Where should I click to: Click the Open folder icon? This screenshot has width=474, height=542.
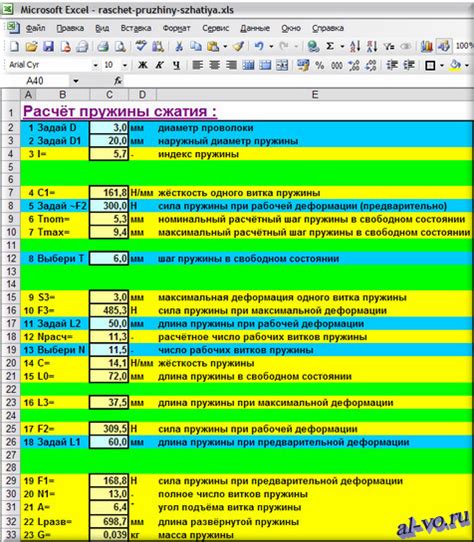click(x=31, y=46)
